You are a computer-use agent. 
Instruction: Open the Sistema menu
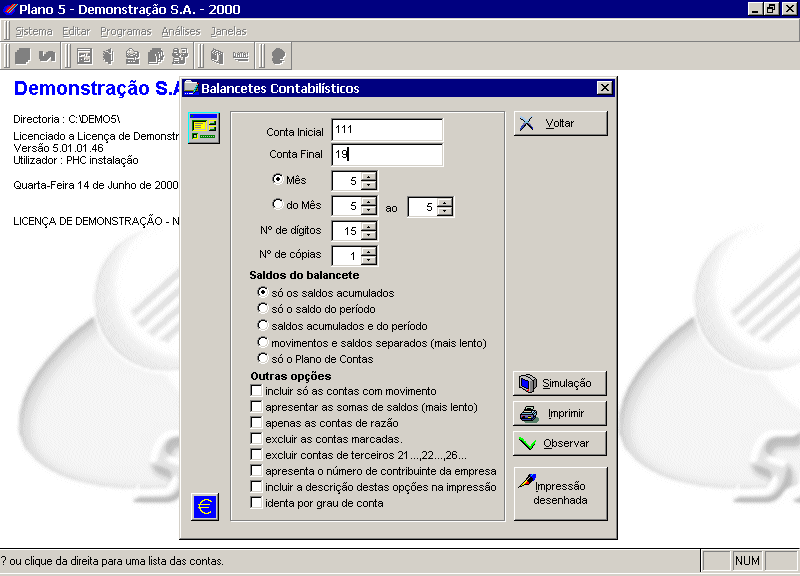click(x=34, y=31)
